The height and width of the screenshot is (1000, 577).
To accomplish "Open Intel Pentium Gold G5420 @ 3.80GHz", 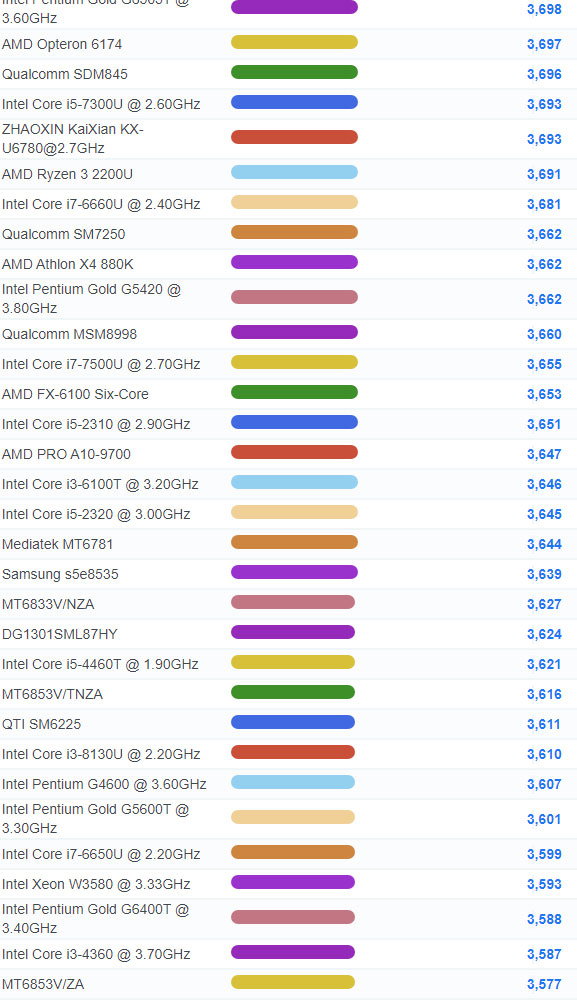I will pos(91,298).
